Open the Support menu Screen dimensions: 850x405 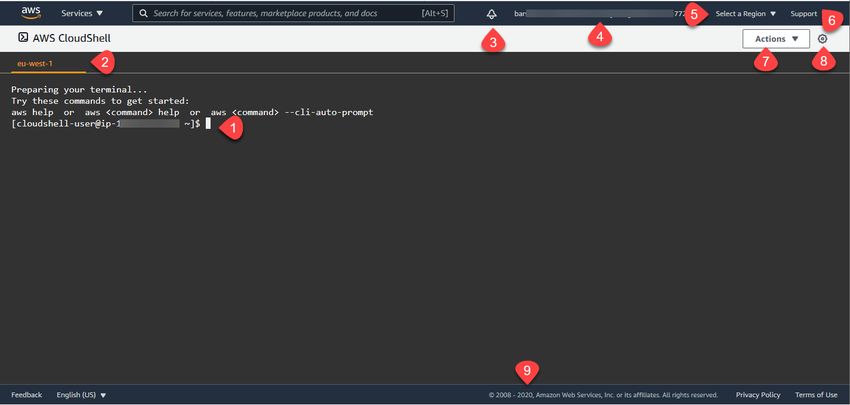click(x=804, y=14)
